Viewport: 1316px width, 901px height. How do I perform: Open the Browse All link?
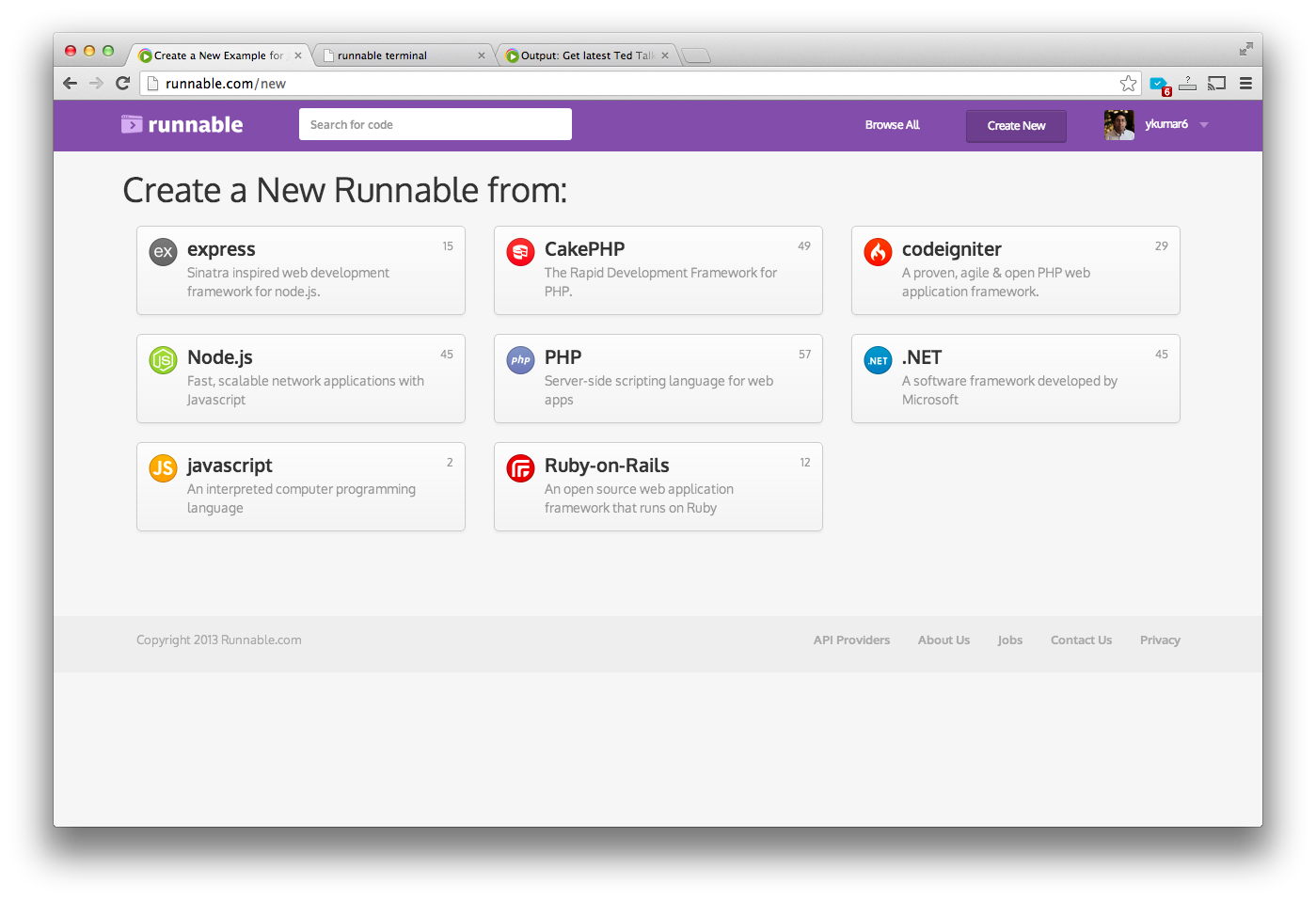point(892,125)
